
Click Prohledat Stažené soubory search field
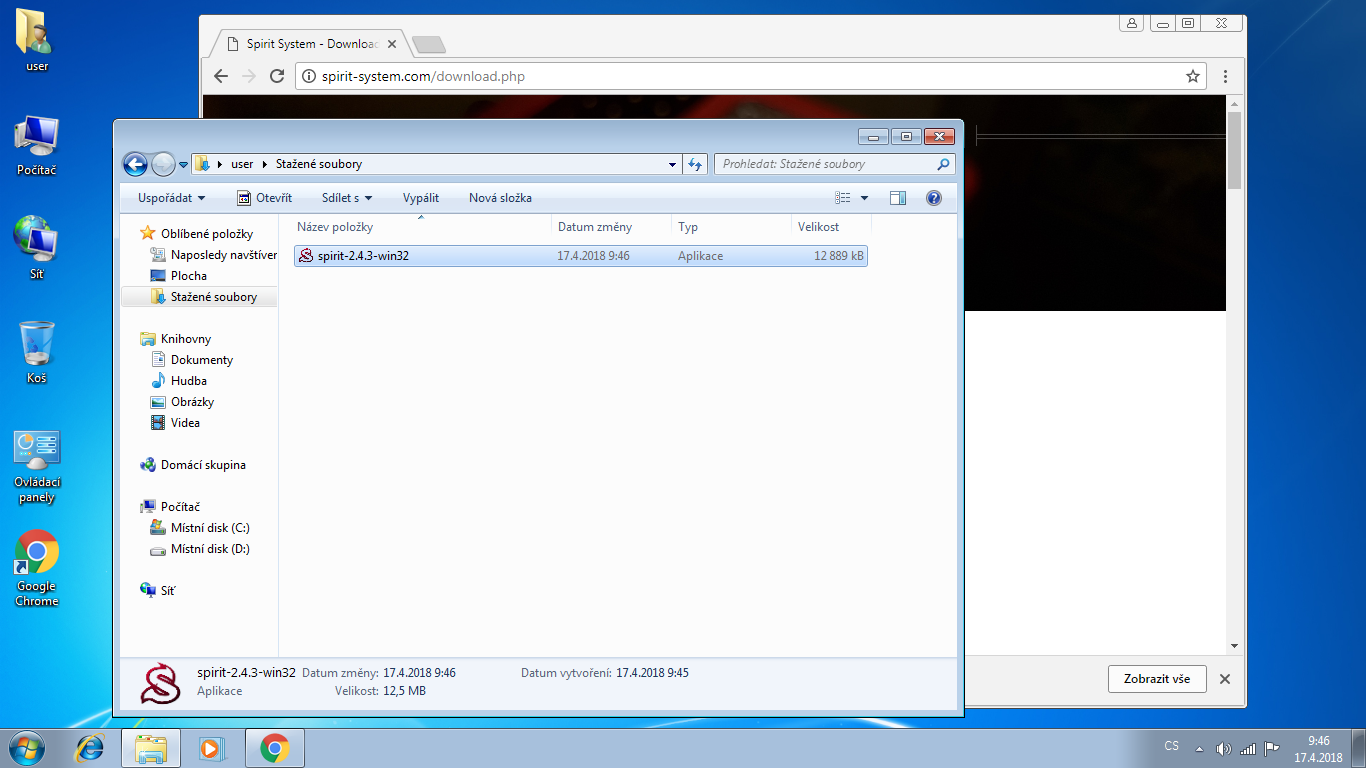825,164
